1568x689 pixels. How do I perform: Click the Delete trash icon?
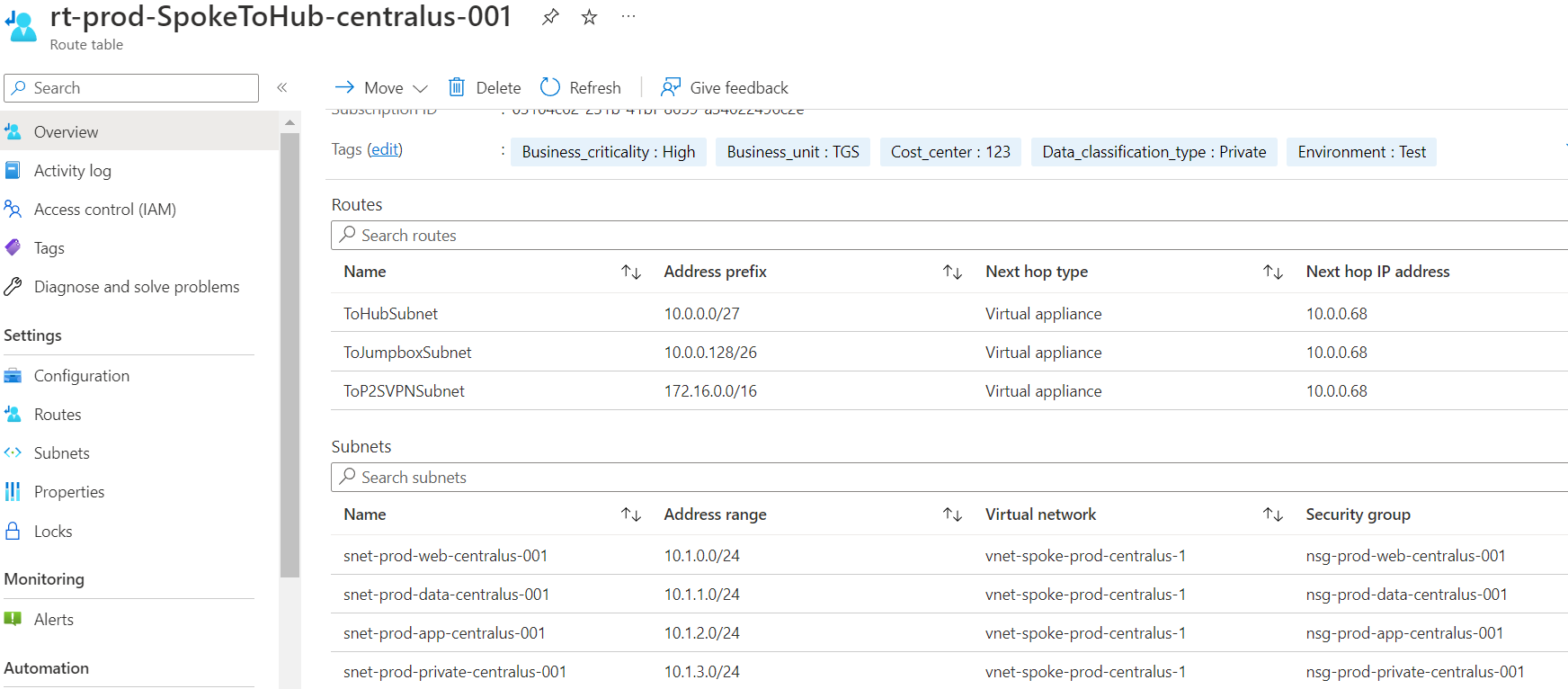(x=457, y=87)
